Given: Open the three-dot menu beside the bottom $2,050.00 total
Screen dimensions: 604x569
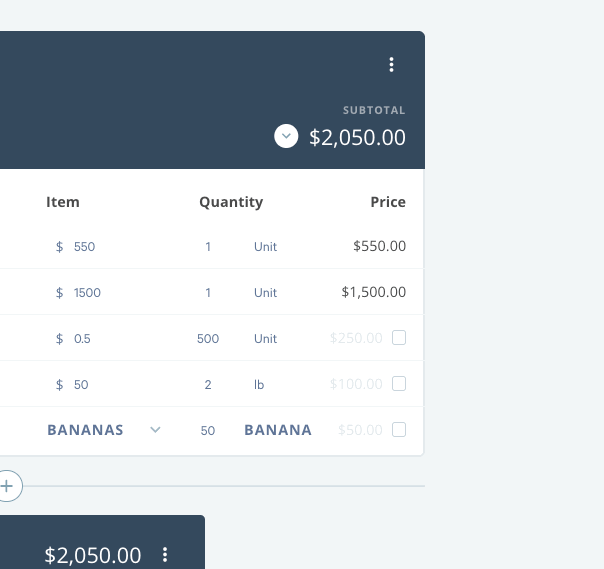Looking at the screenshot, I should 165,554.
